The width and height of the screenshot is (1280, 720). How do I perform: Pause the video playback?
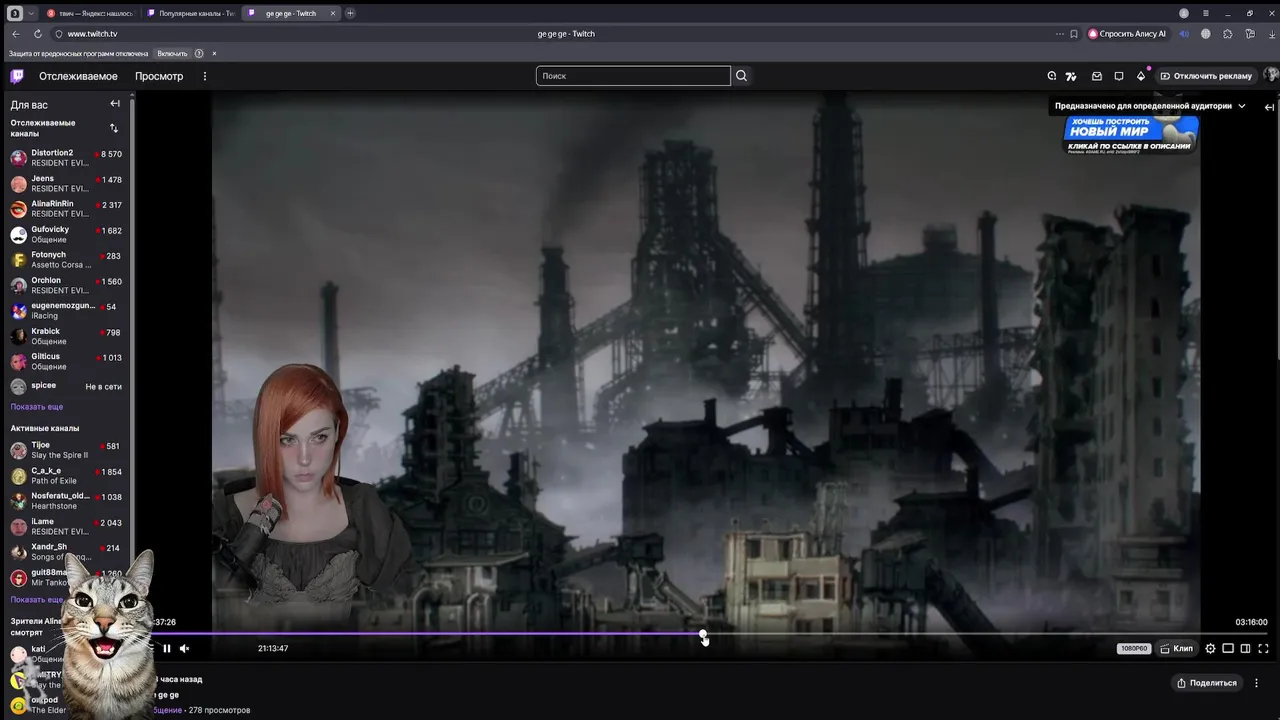(167, 648)
